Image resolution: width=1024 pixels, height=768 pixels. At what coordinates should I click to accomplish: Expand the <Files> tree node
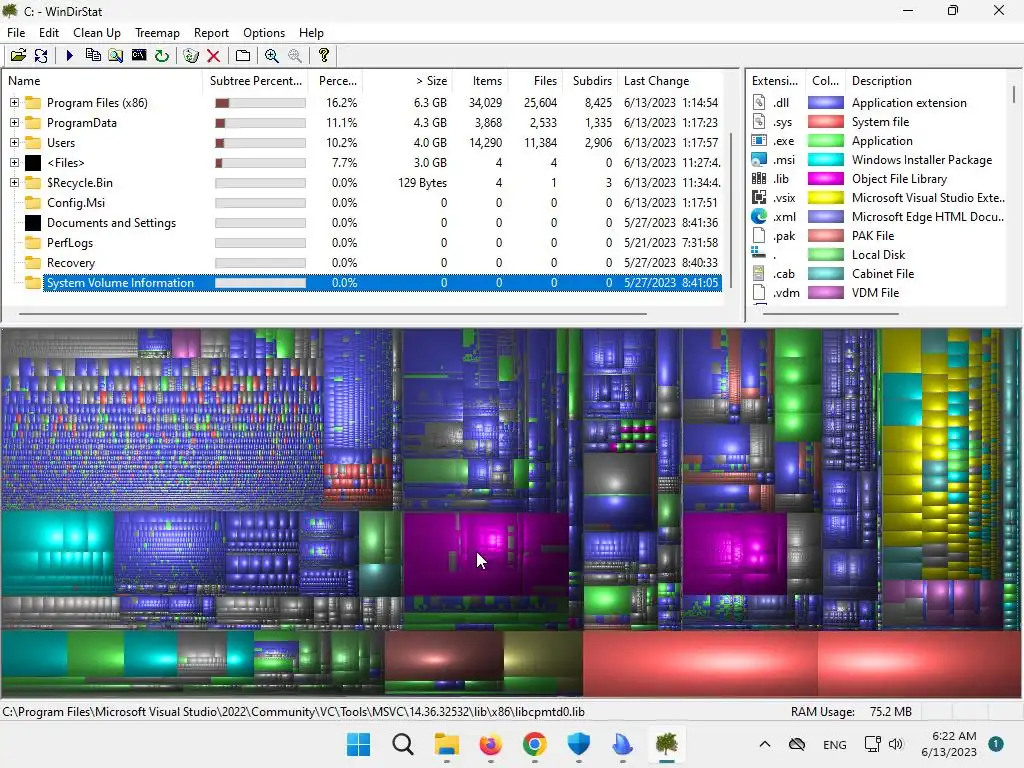(14, 163)
